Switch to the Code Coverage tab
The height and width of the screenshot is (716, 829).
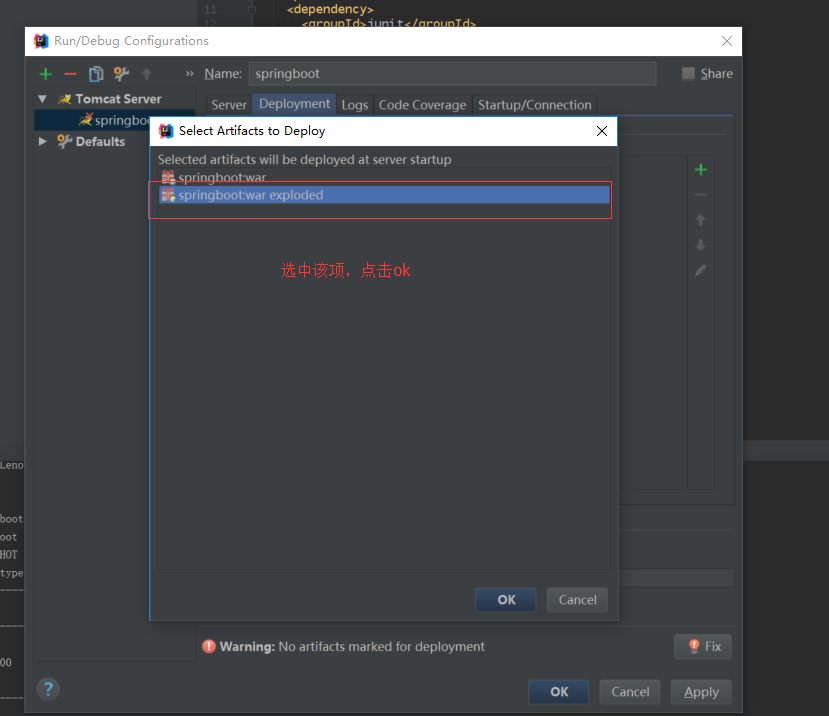coord(422,105)
